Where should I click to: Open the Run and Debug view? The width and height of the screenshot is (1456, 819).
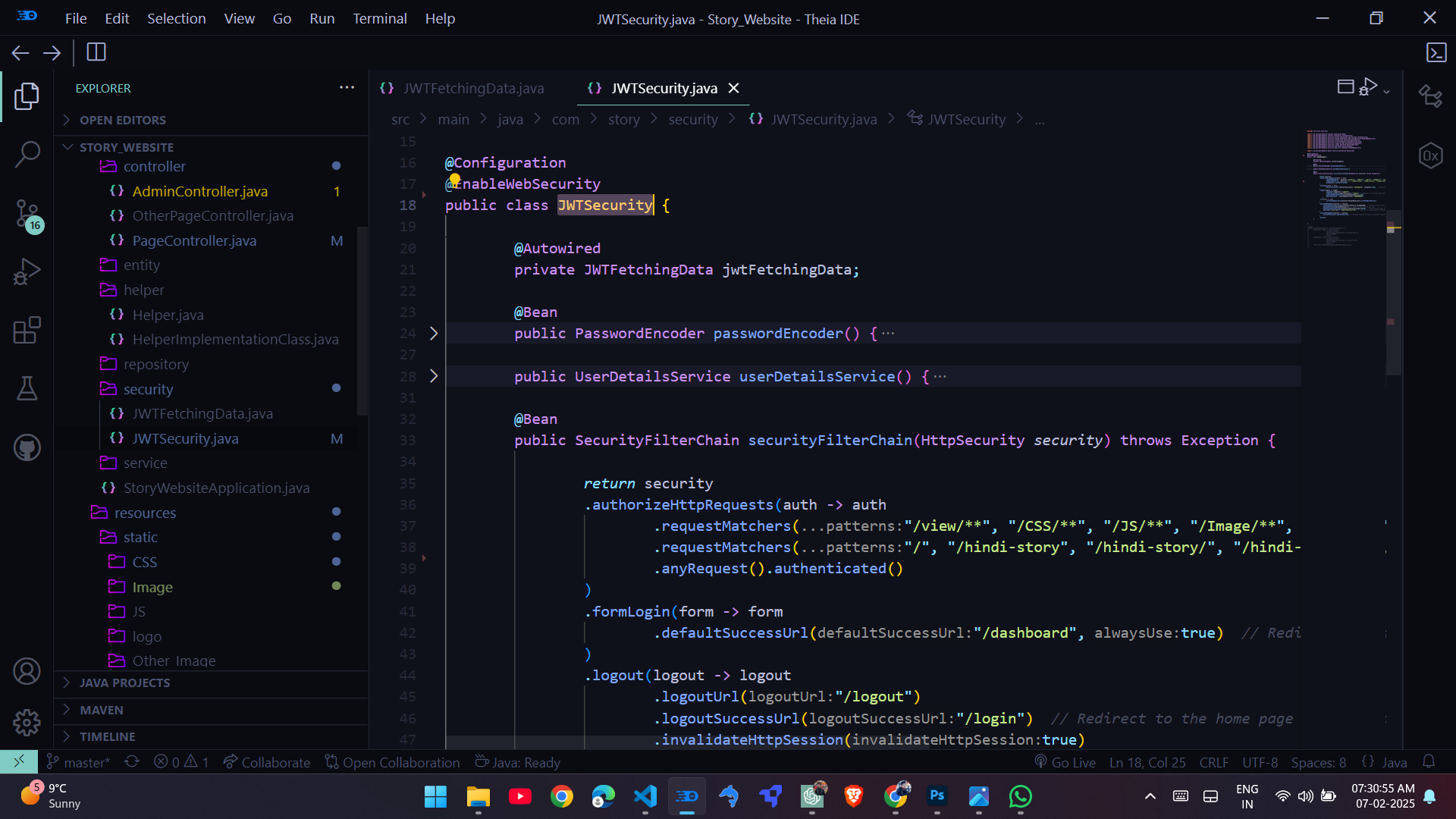pos(27,271)
